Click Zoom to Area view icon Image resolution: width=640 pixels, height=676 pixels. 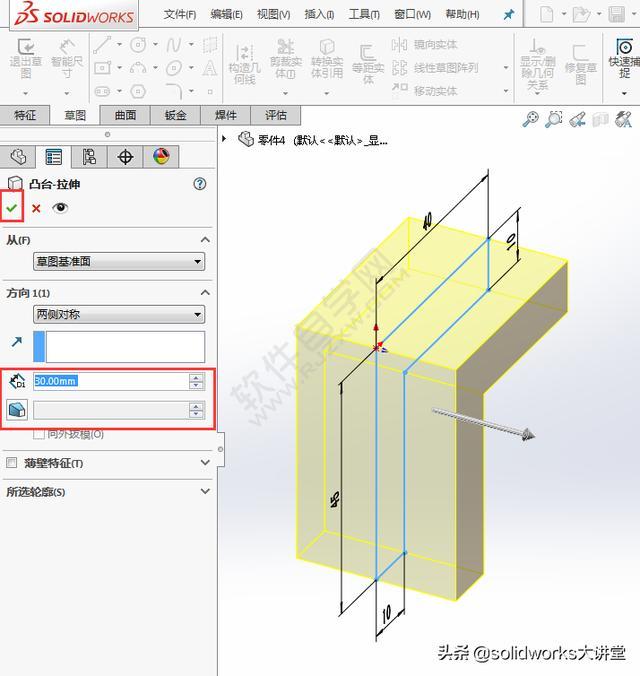[553, 119]
